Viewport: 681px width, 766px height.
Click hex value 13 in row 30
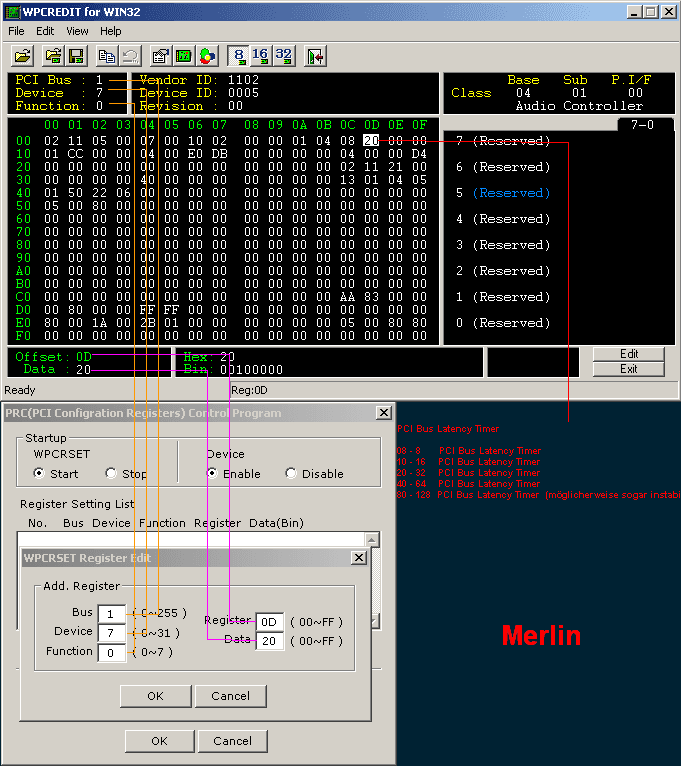(347, 180)
